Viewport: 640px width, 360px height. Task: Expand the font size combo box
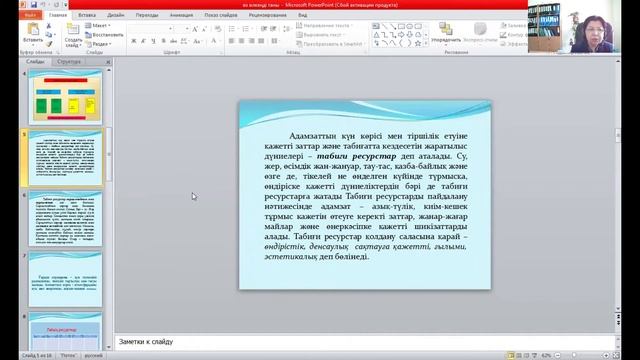pos(187,29)
